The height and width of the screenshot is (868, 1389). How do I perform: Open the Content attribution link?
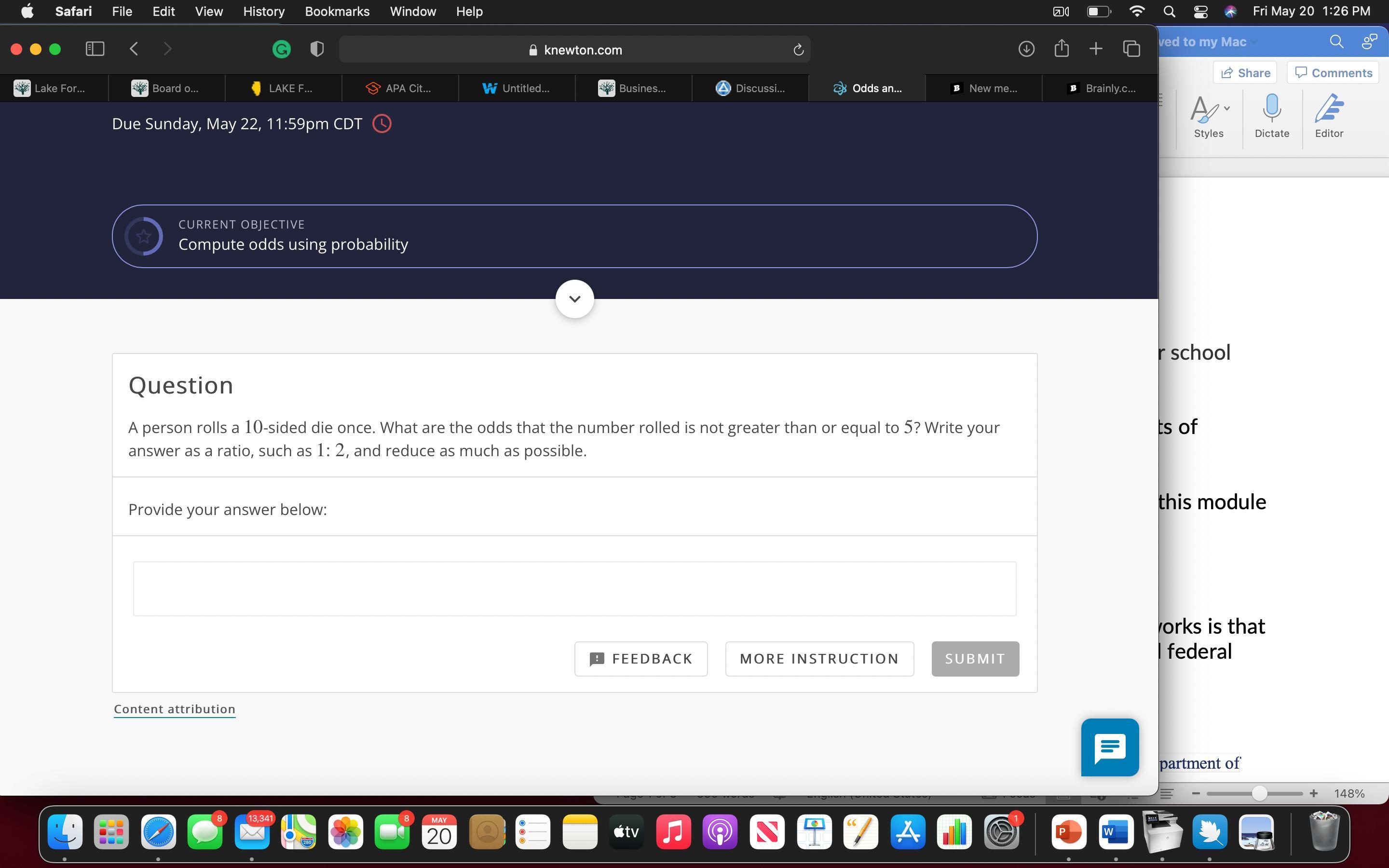coord(175,709)
